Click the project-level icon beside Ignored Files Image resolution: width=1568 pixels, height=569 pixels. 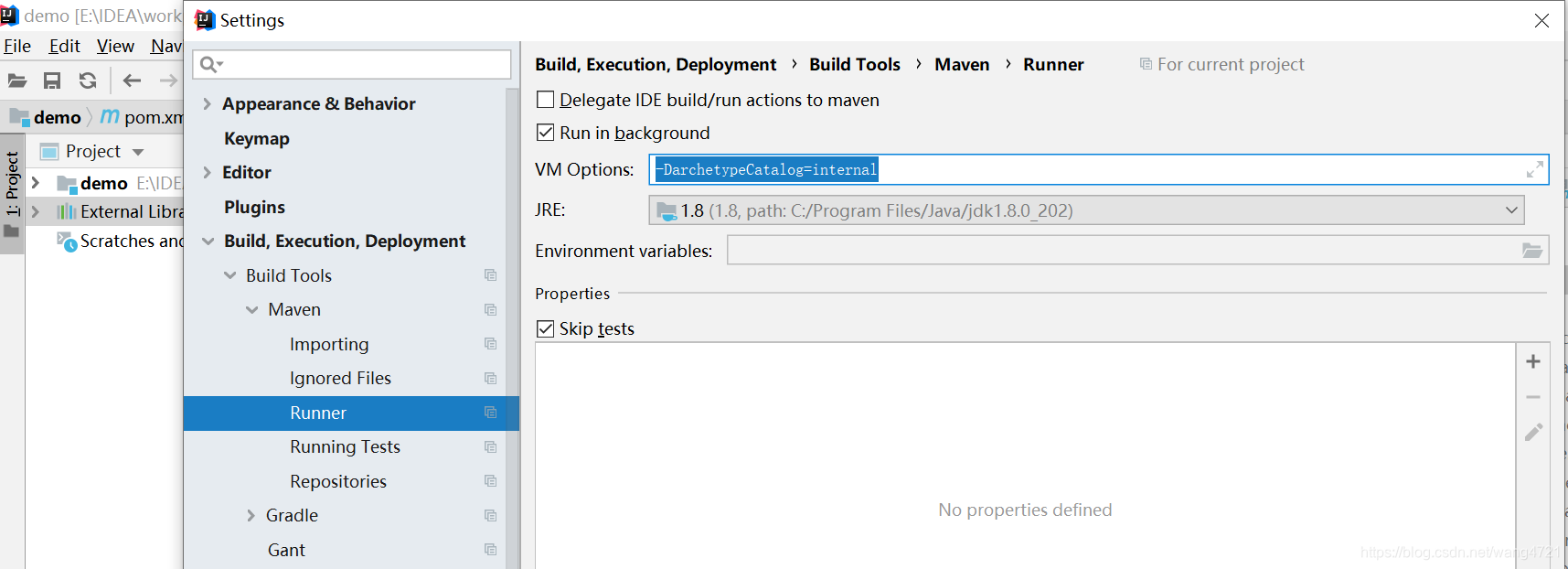pyautogui.click(x=490, y=378)
